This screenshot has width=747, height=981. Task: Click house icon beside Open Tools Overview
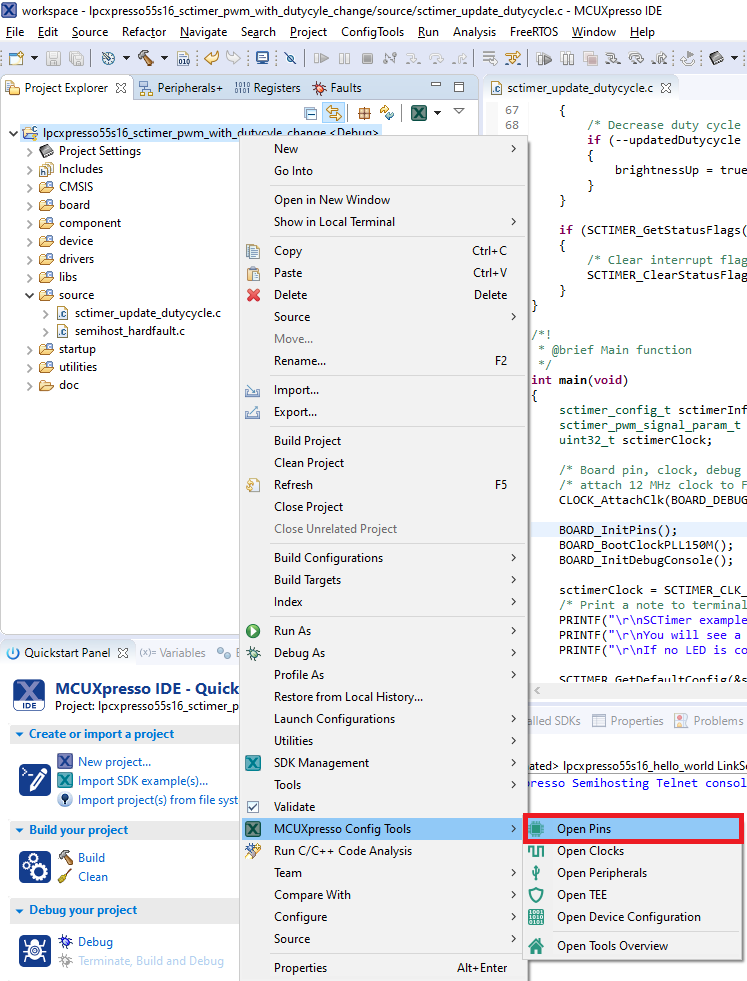click(x=536, y=946)
